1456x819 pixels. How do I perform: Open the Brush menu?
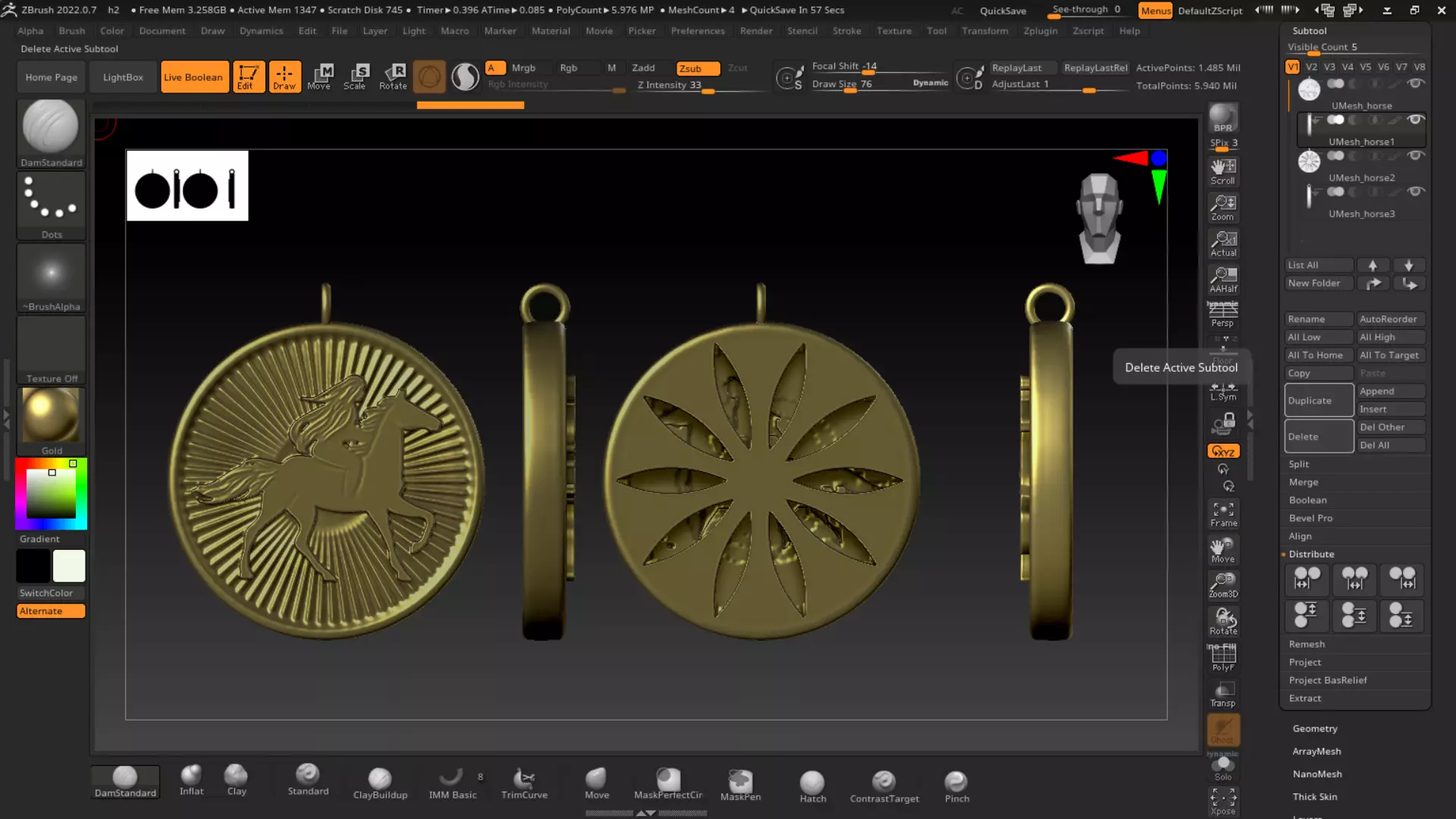[x=72, y=31]
